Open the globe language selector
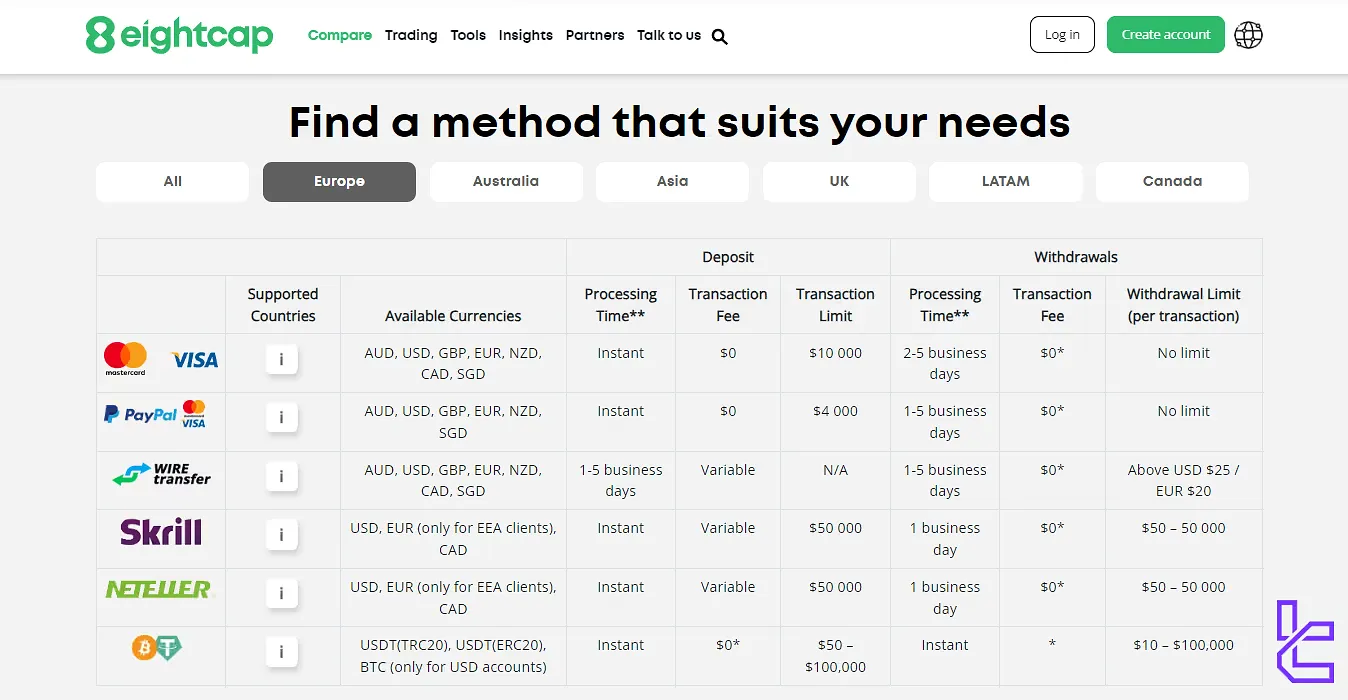Viewport: 1348px width, 700px height. [x=1248, y=35]
